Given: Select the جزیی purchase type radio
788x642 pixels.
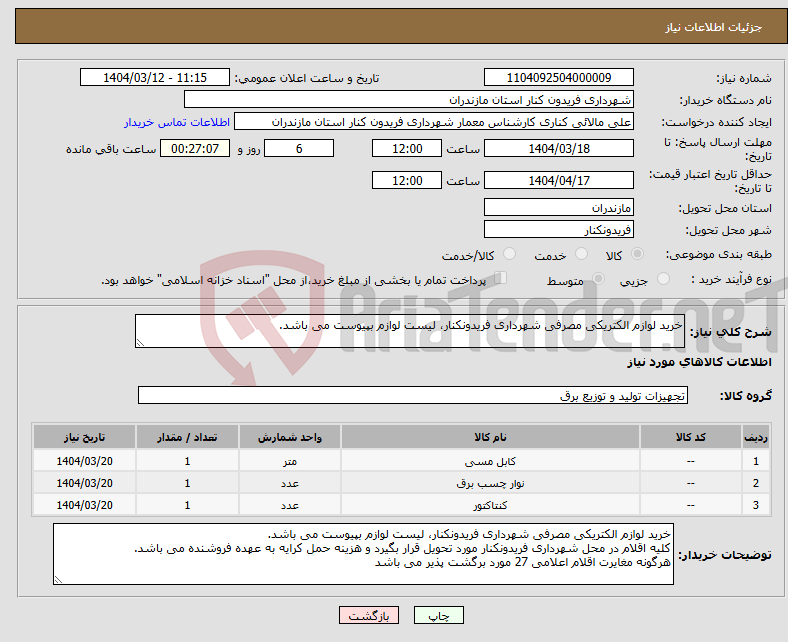Looking at the screenshot, I should [x=663, y=279].
